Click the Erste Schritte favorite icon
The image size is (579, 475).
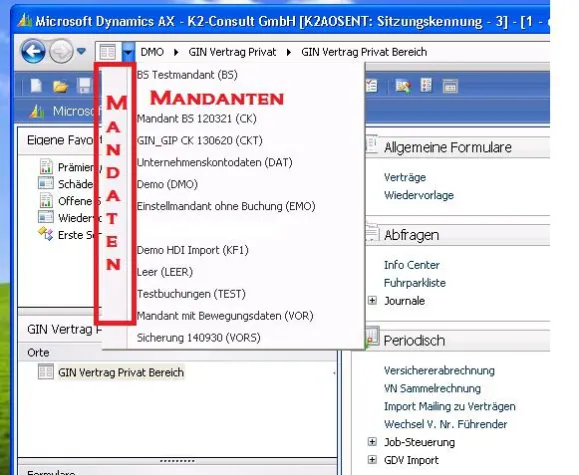coord(46,233)
